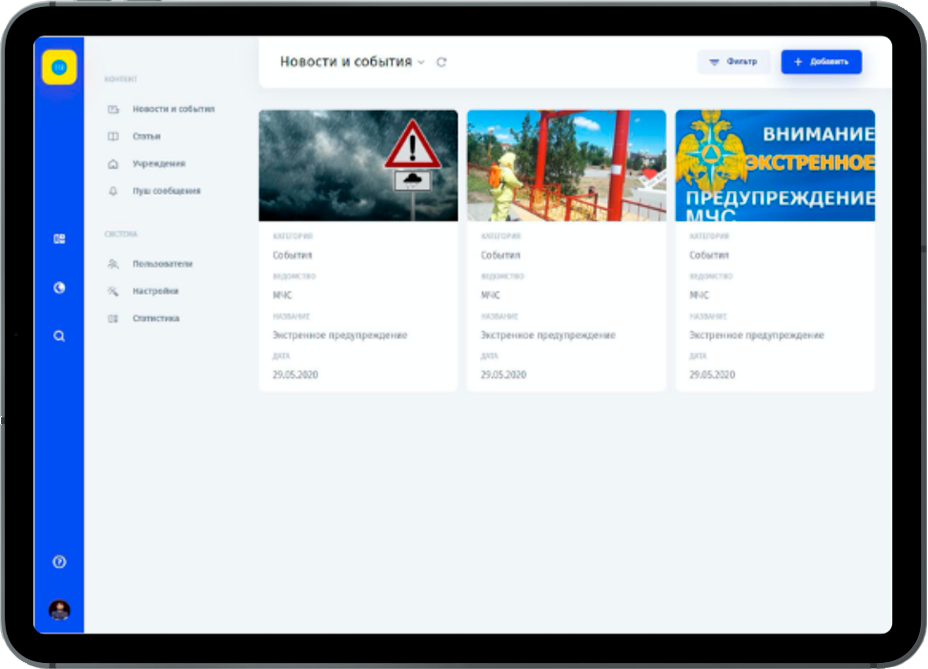Go to Учреждения section

coord(159,163)
